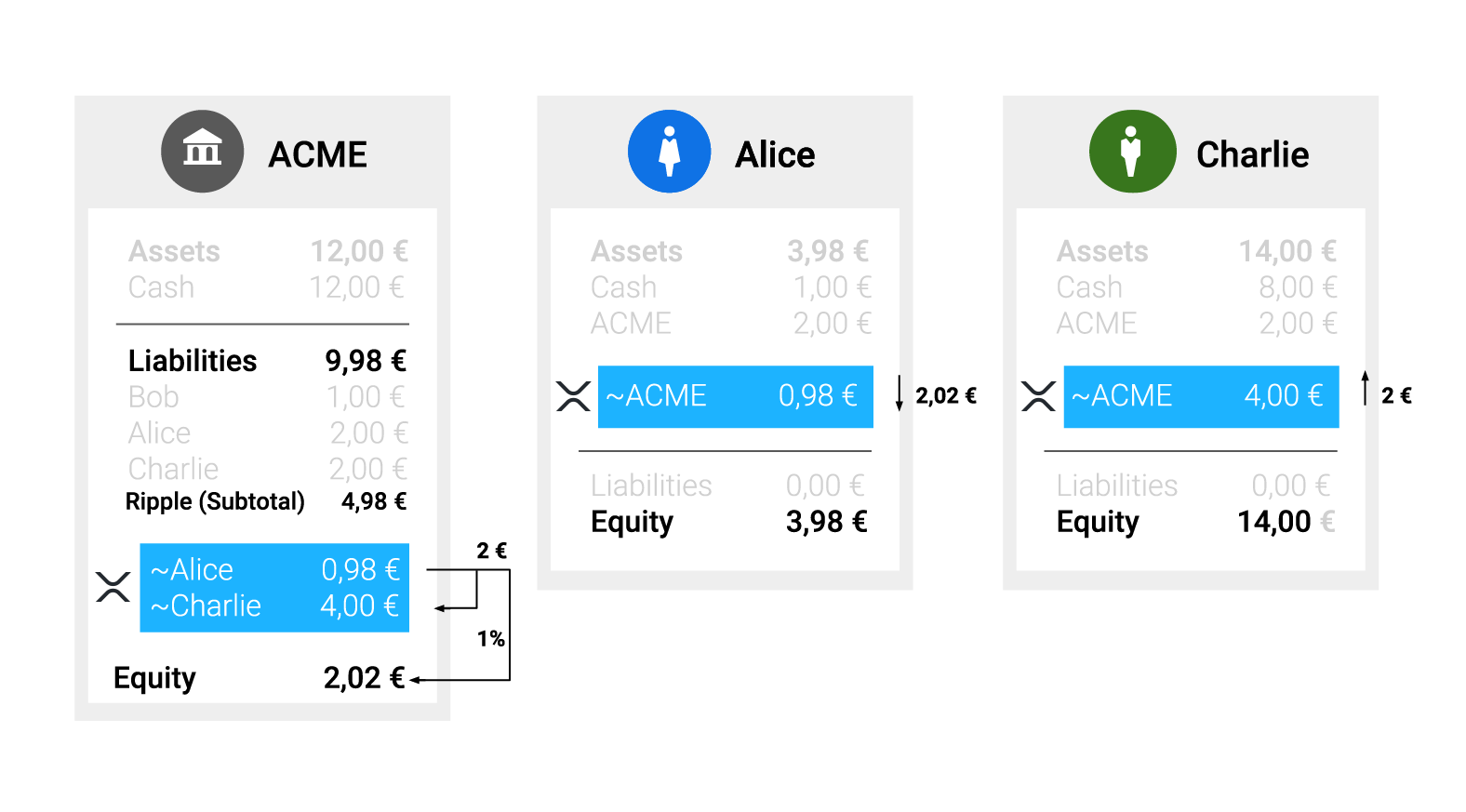Click the blue ~ACME 4,00 € box
Screen dimensions: 1466x812
(x=1200, y=396)
